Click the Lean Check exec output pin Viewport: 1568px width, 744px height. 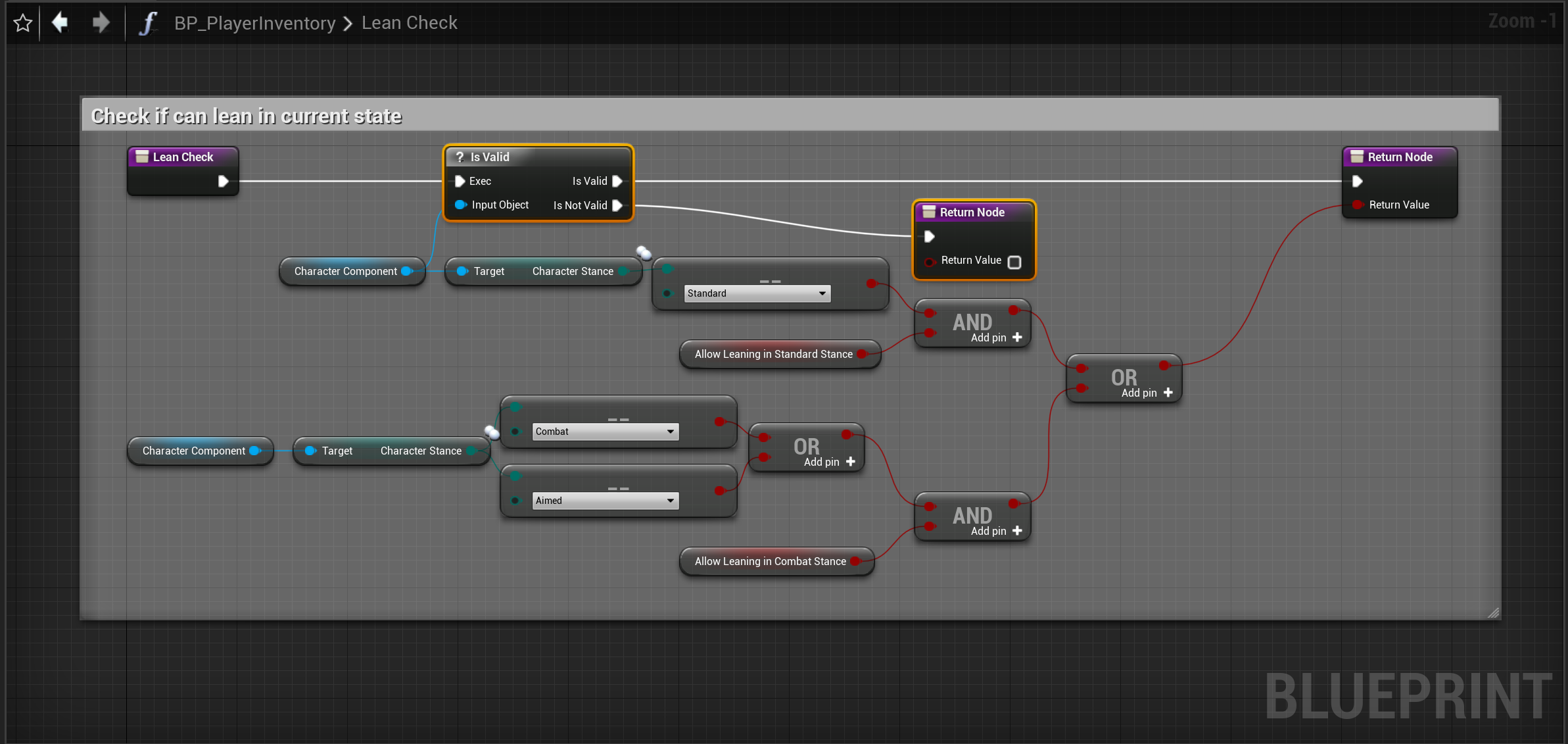pos(223,181)
